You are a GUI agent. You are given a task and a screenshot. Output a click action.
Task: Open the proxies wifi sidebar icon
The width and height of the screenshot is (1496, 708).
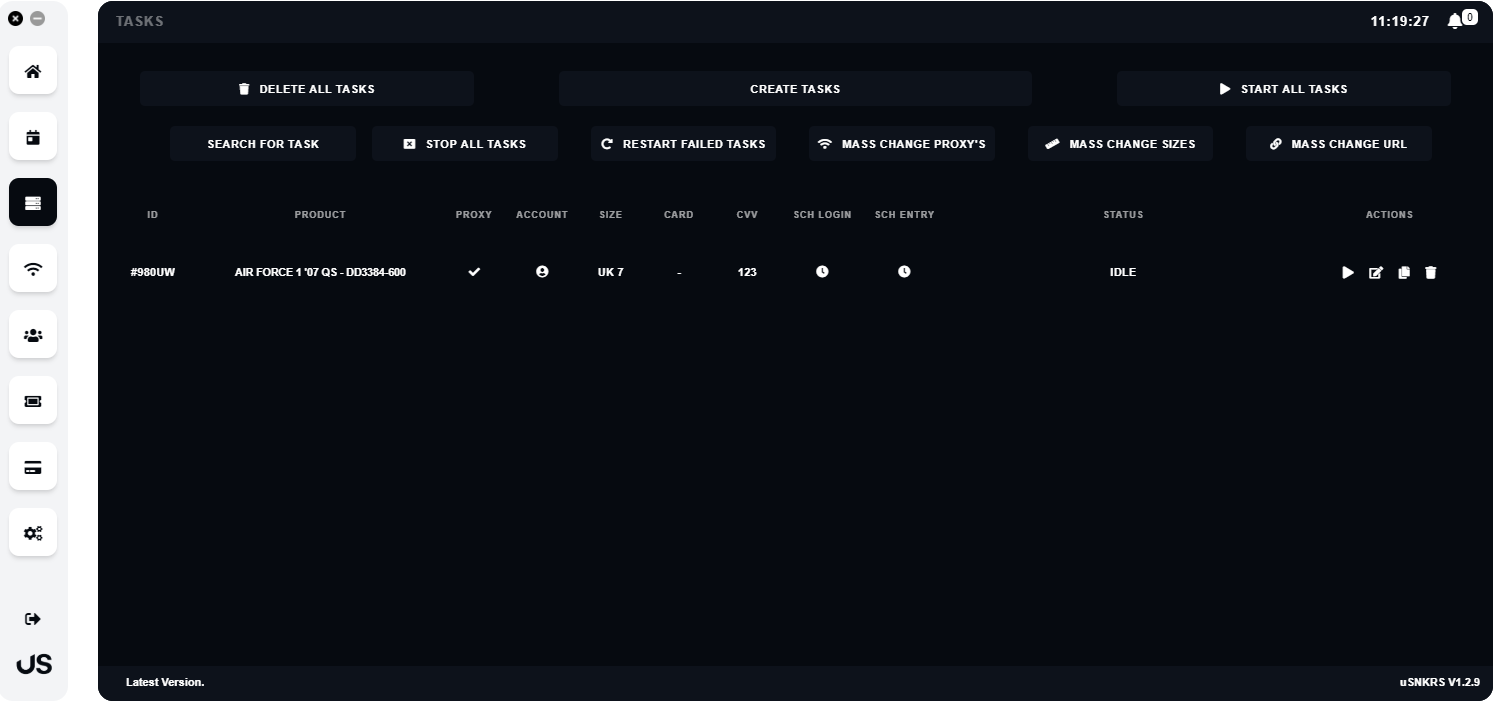click(x=33, y=269)
